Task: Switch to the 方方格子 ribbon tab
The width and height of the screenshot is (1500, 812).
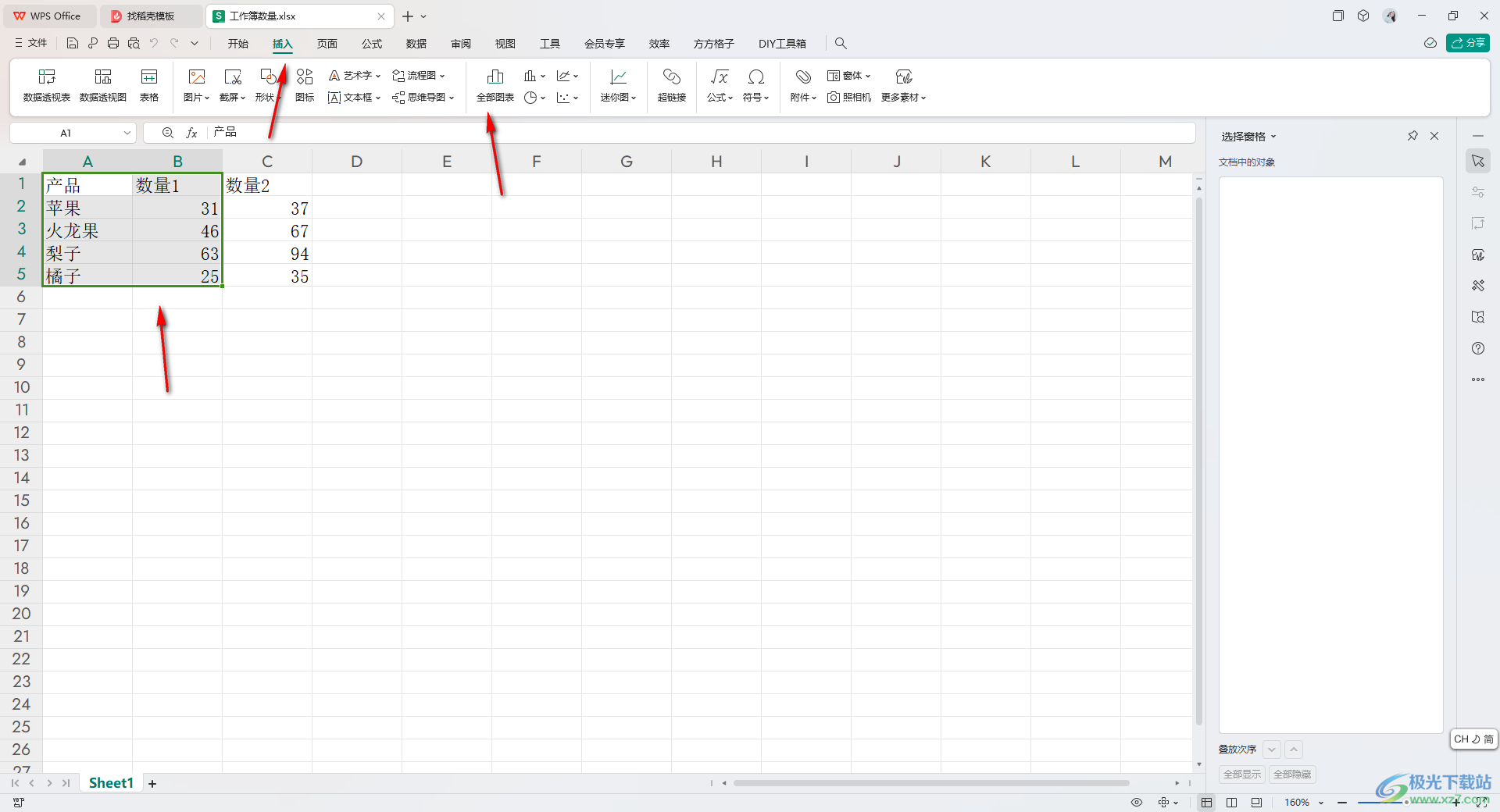Action: (x=714, y=44)
